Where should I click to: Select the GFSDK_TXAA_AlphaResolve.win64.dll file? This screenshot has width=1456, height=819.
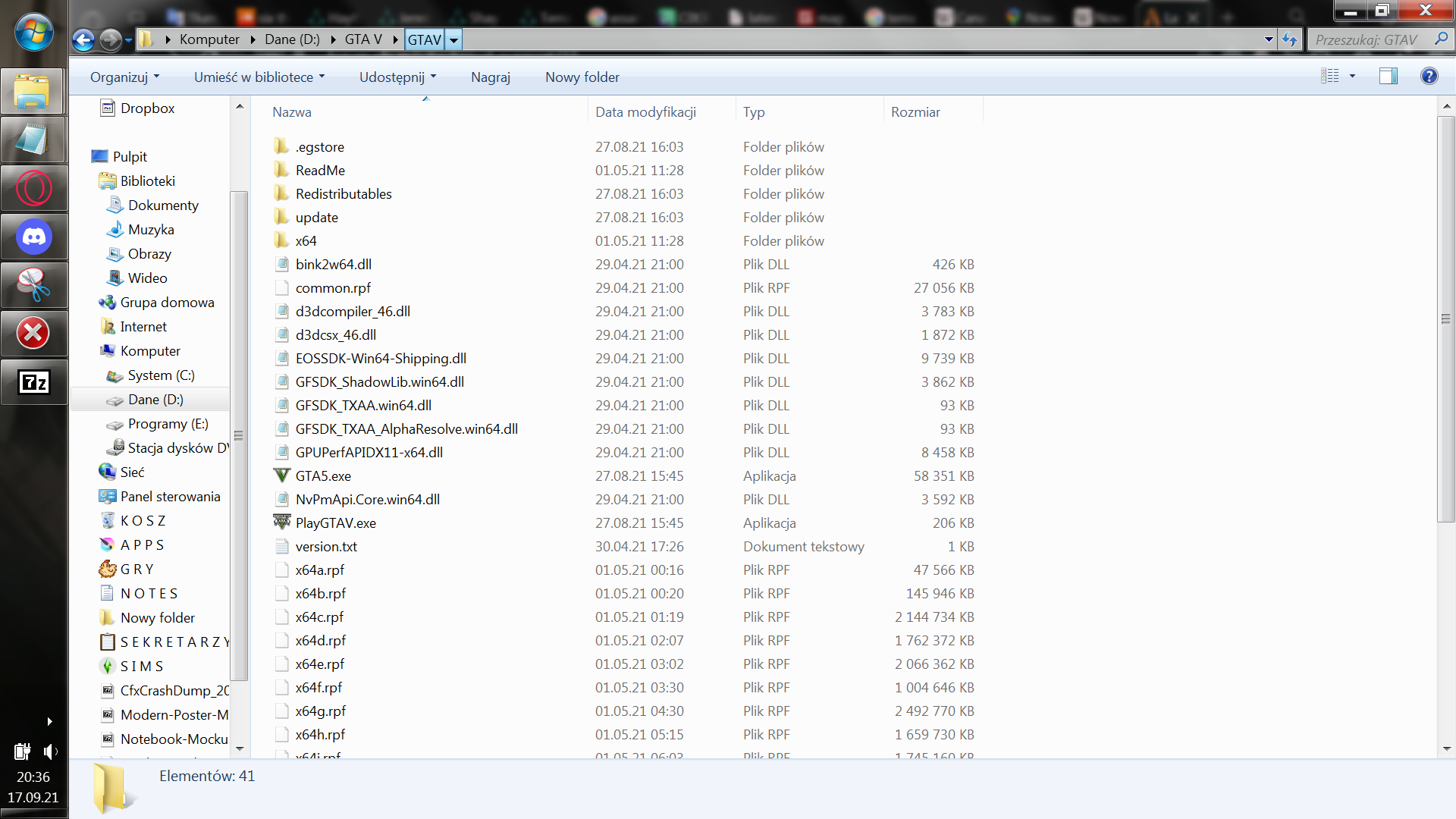(x=406, y=428)
